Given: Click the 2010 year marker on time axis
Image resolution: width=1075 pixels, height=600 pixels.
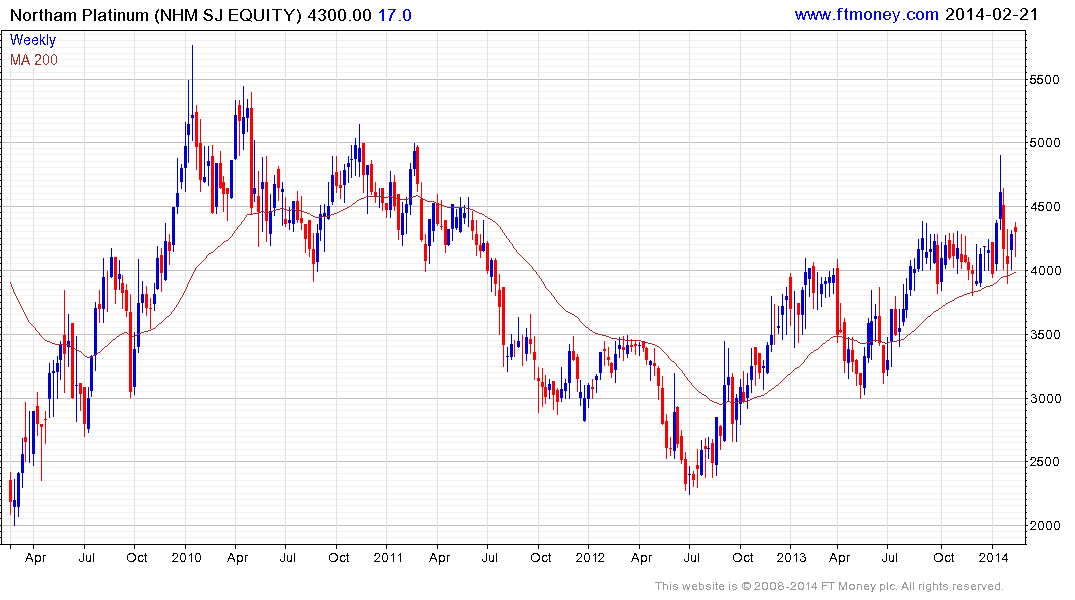Looking at the screenshot, I should pos(186,557).
